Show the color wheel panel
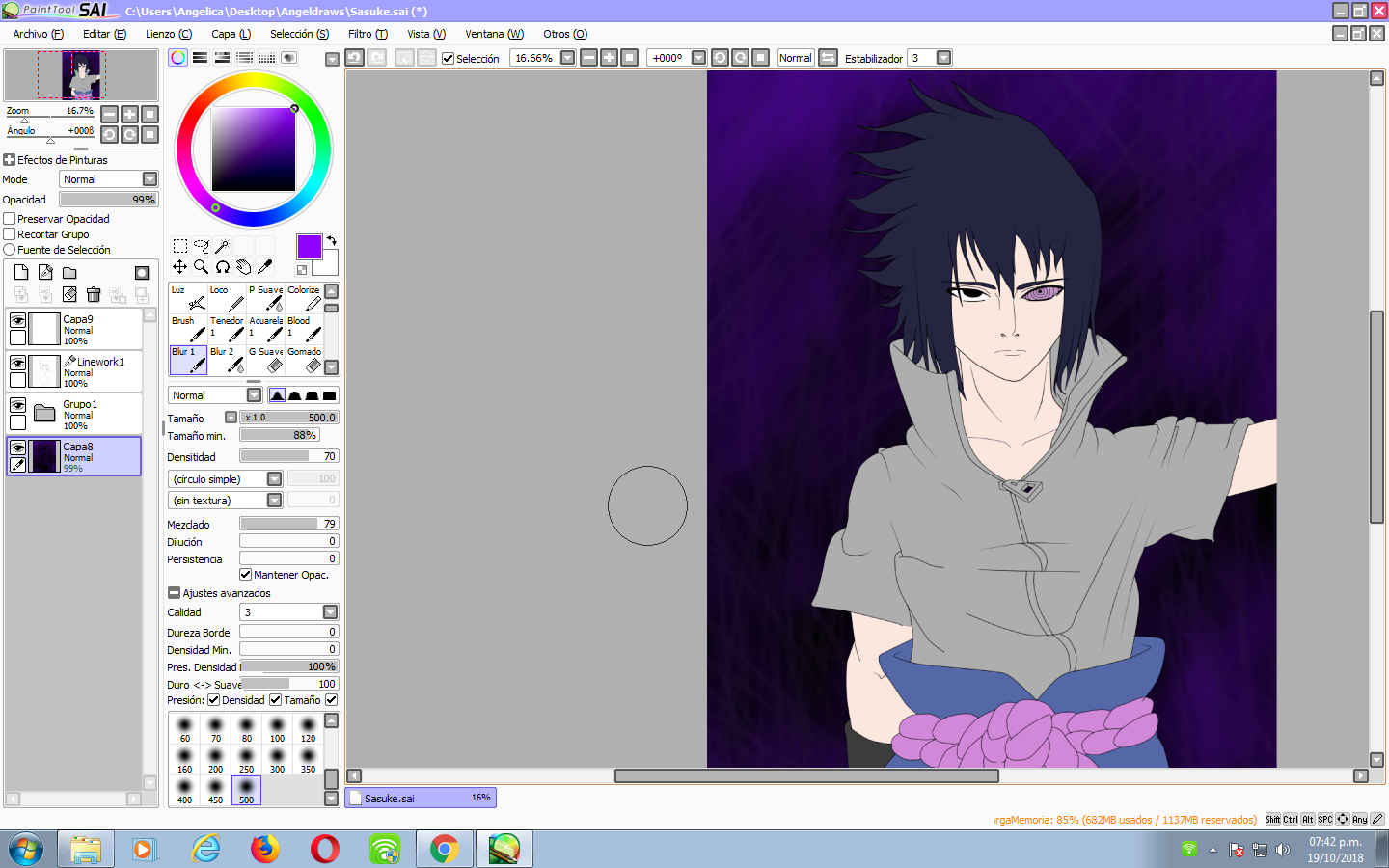Viewport: 1389px width, 868px height. (x=178, y=58)
